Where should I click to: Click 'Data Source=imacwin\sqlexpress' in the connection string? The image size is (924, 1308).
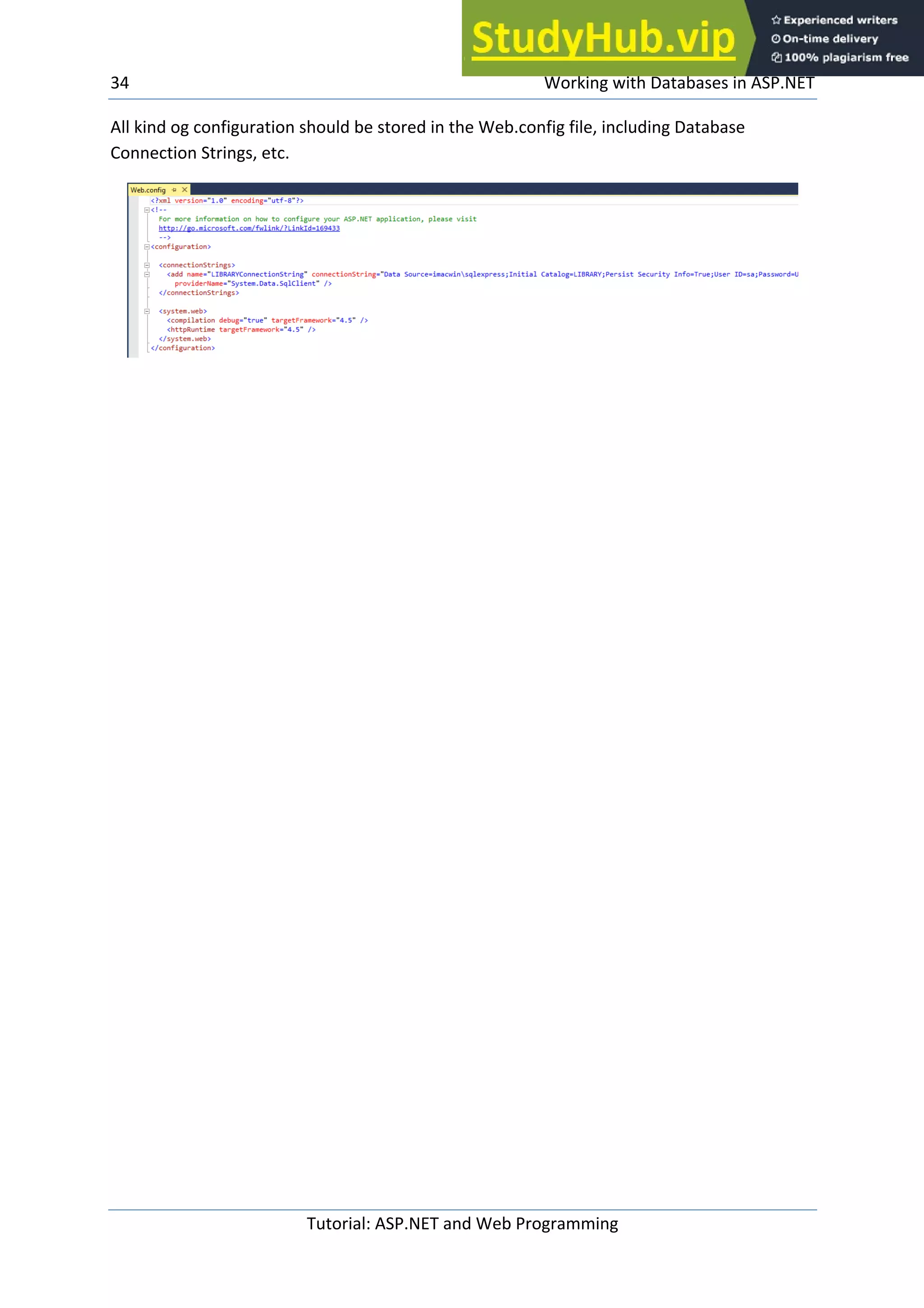444,274
